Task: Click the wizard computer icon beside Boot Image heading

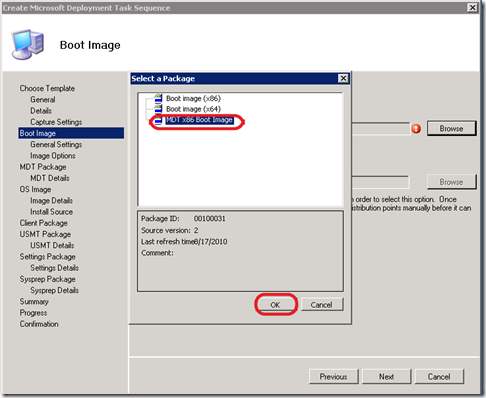Action: pos(27,44)
